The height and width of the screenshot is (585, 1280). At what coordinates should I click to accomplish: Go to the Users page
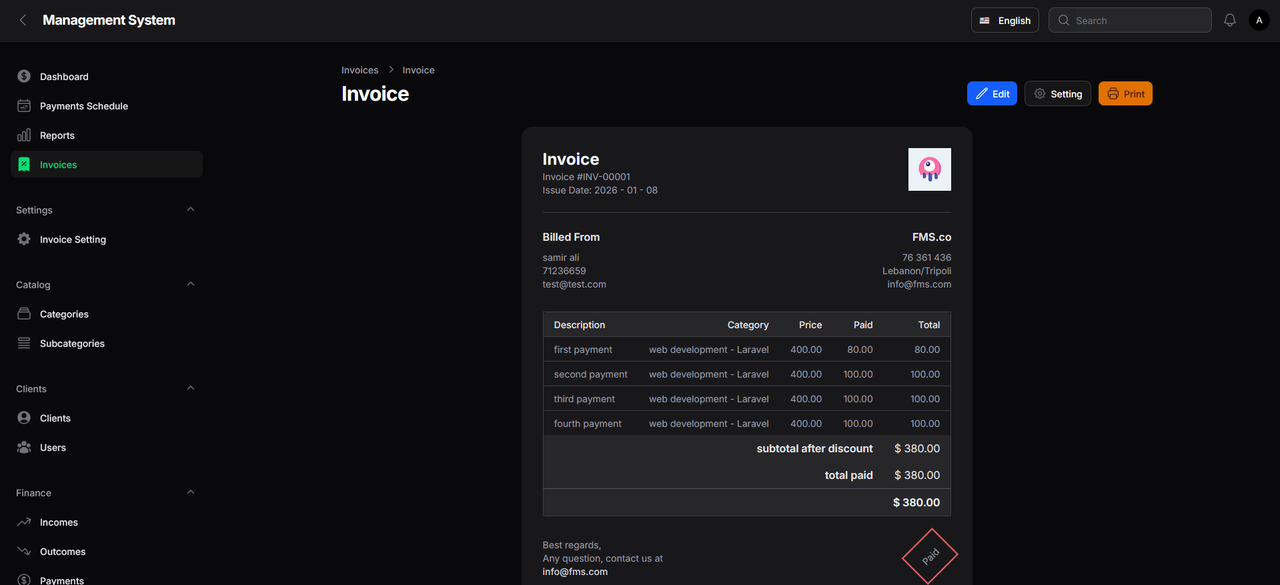pos(107,447)
